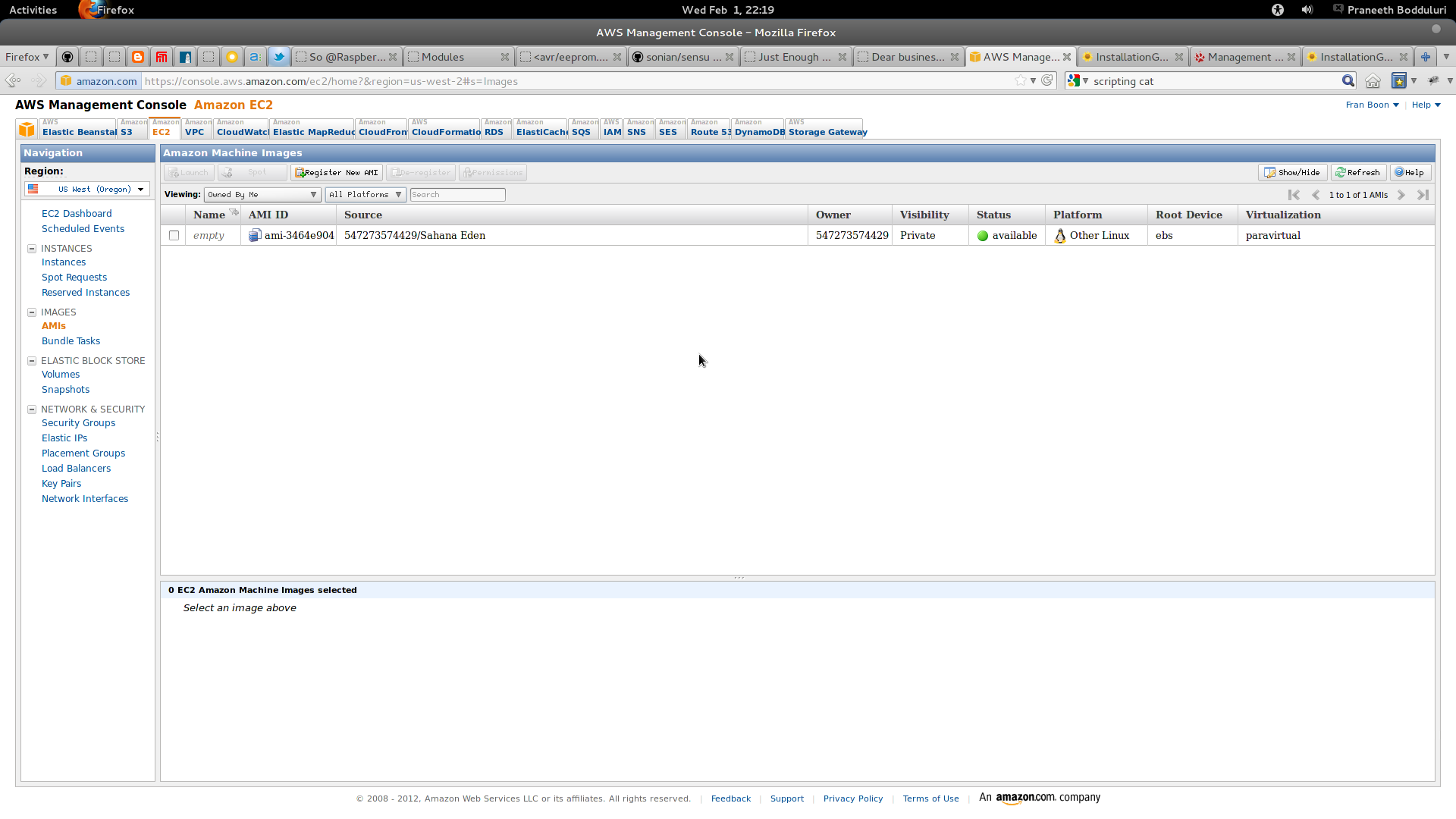The height and width of the screenshot is (819, 1456).
Task: Select the checkbox for ami-3464e904
Action: click(174, 236)
